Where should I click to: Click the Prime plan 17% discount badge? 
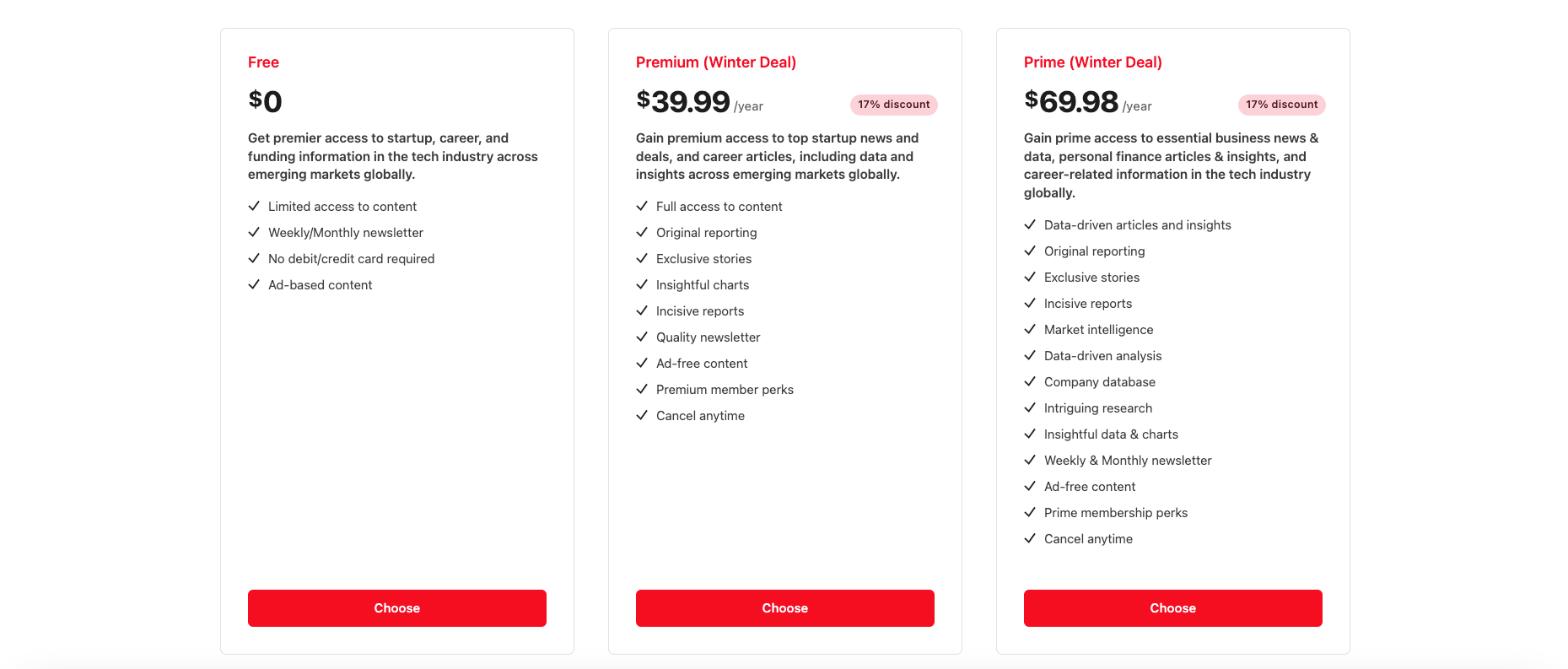click(1281, 105)
